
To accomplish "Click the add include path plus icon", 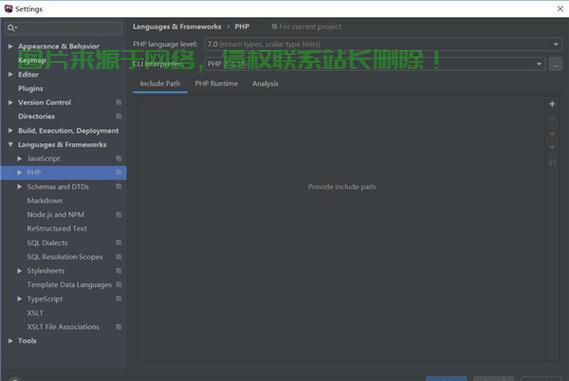I will pyautogui.click(x=552, y=104).
